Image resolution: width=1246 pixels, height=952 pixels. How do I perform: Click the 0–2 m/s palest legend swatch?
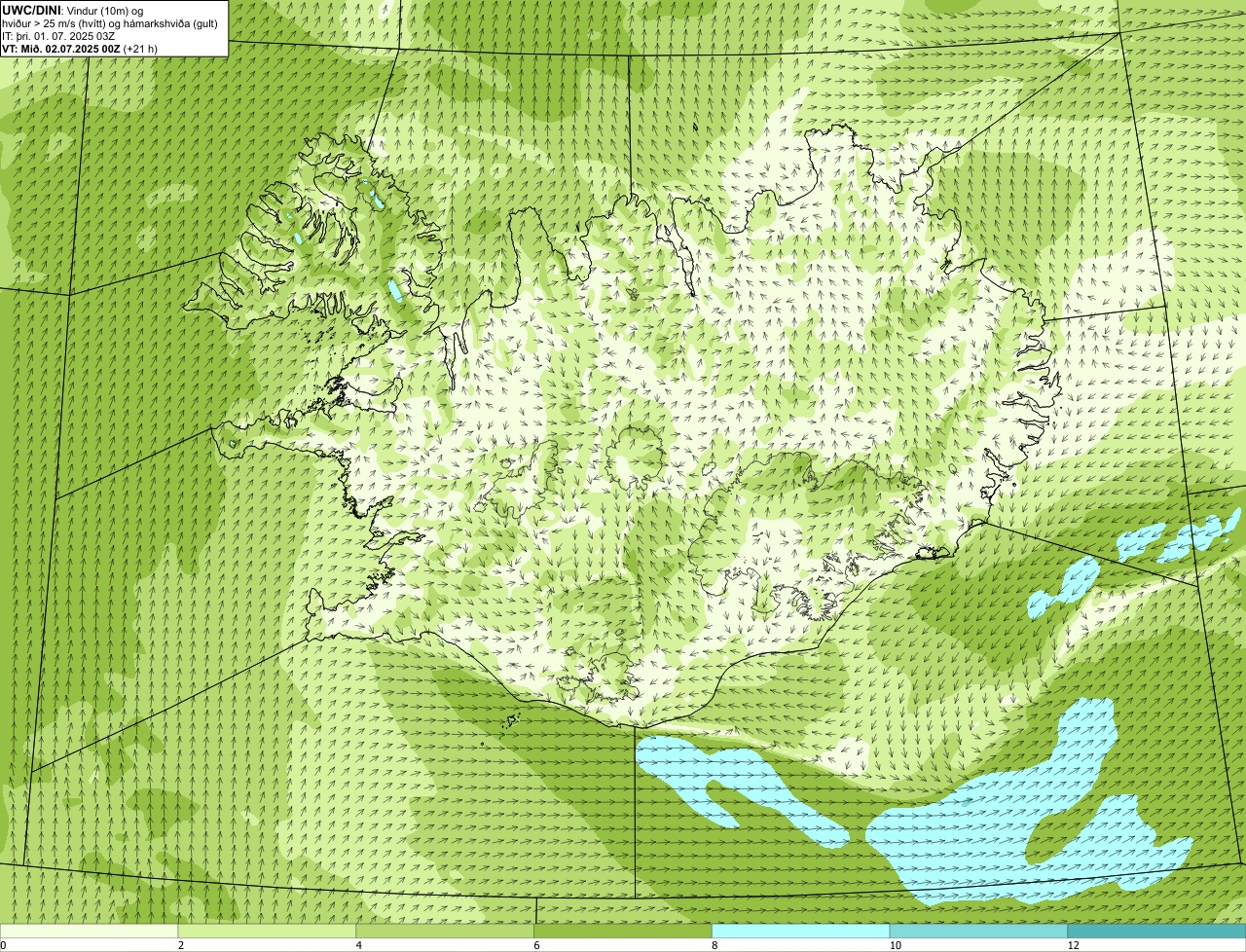(x=90, y=931)
